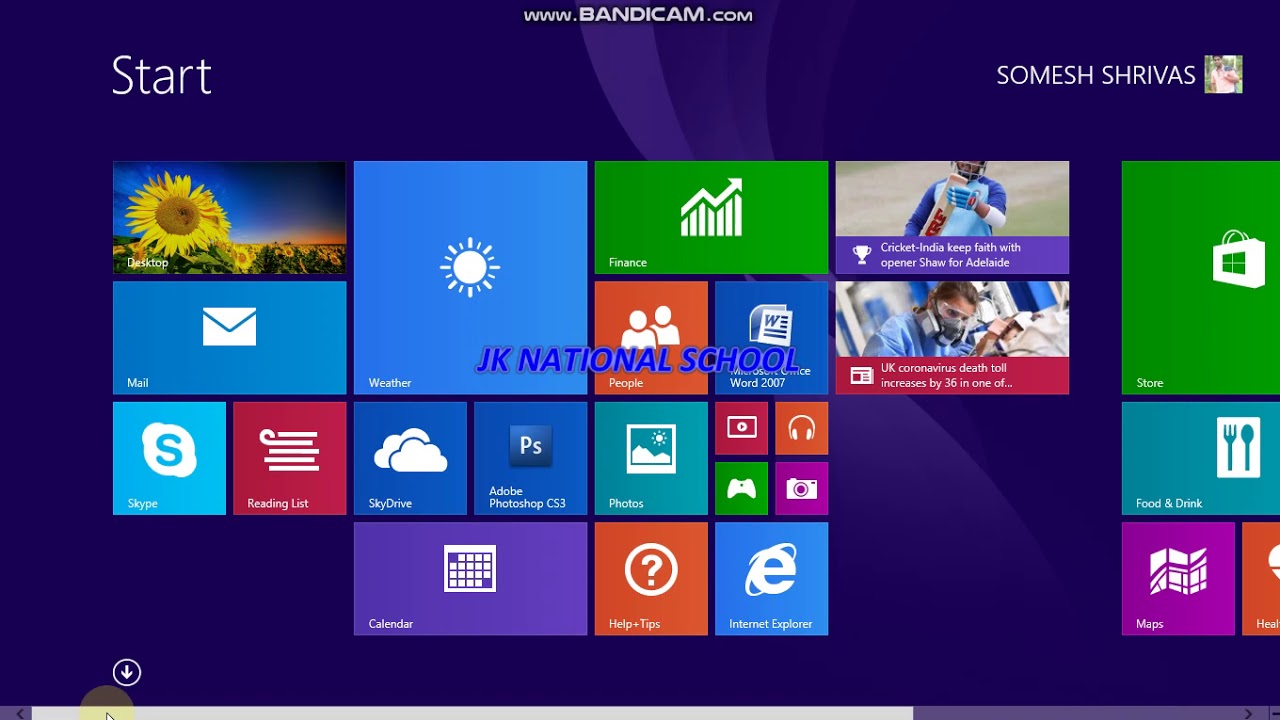The height and width of the screenshot is (720, 1280).
Task: Open the small Games controller tile
Action: pyautogui.click(x=742, y=489)
